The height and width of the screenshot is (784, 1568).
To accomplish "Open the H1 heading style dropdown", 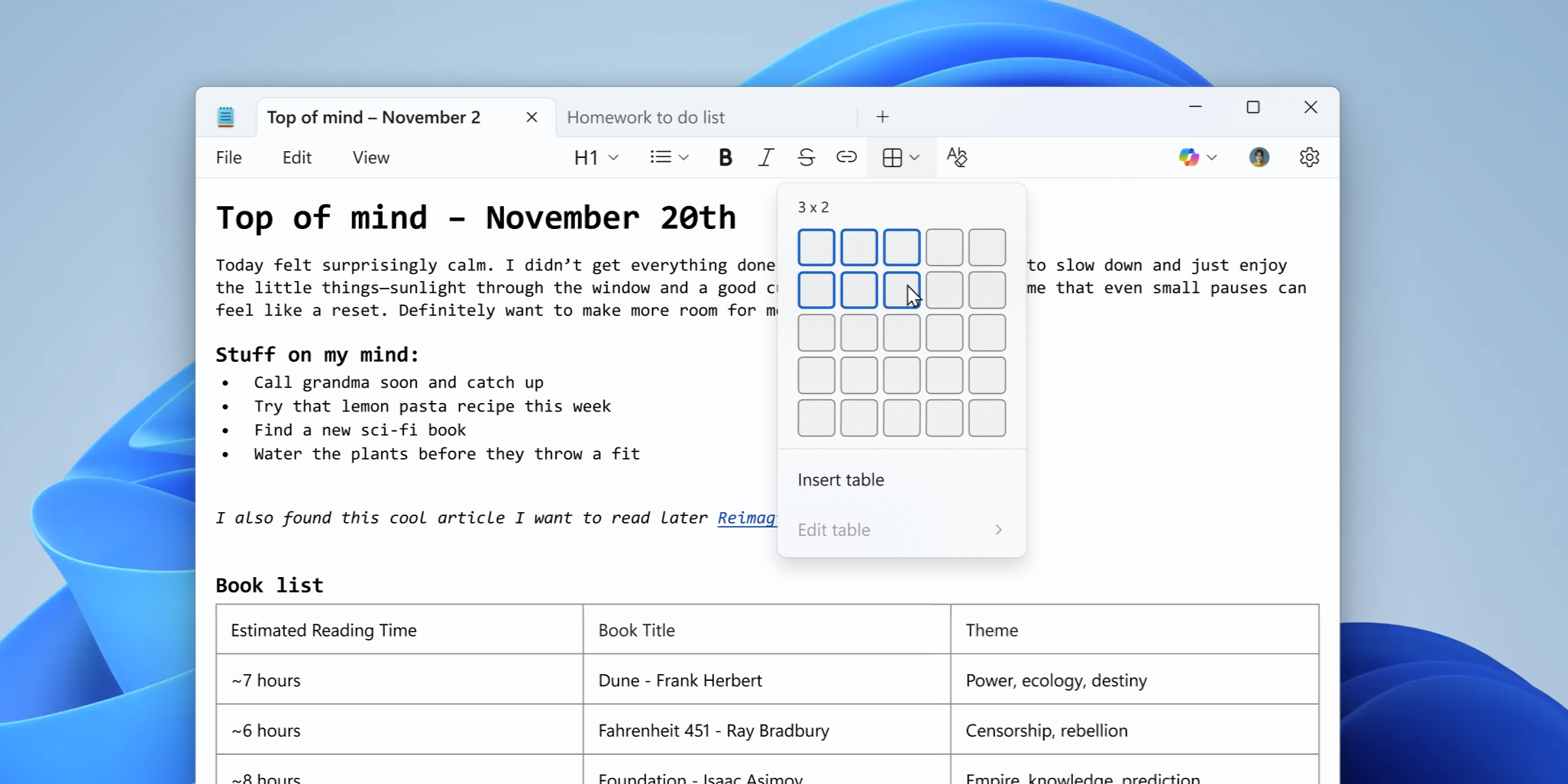I will 596,157.
